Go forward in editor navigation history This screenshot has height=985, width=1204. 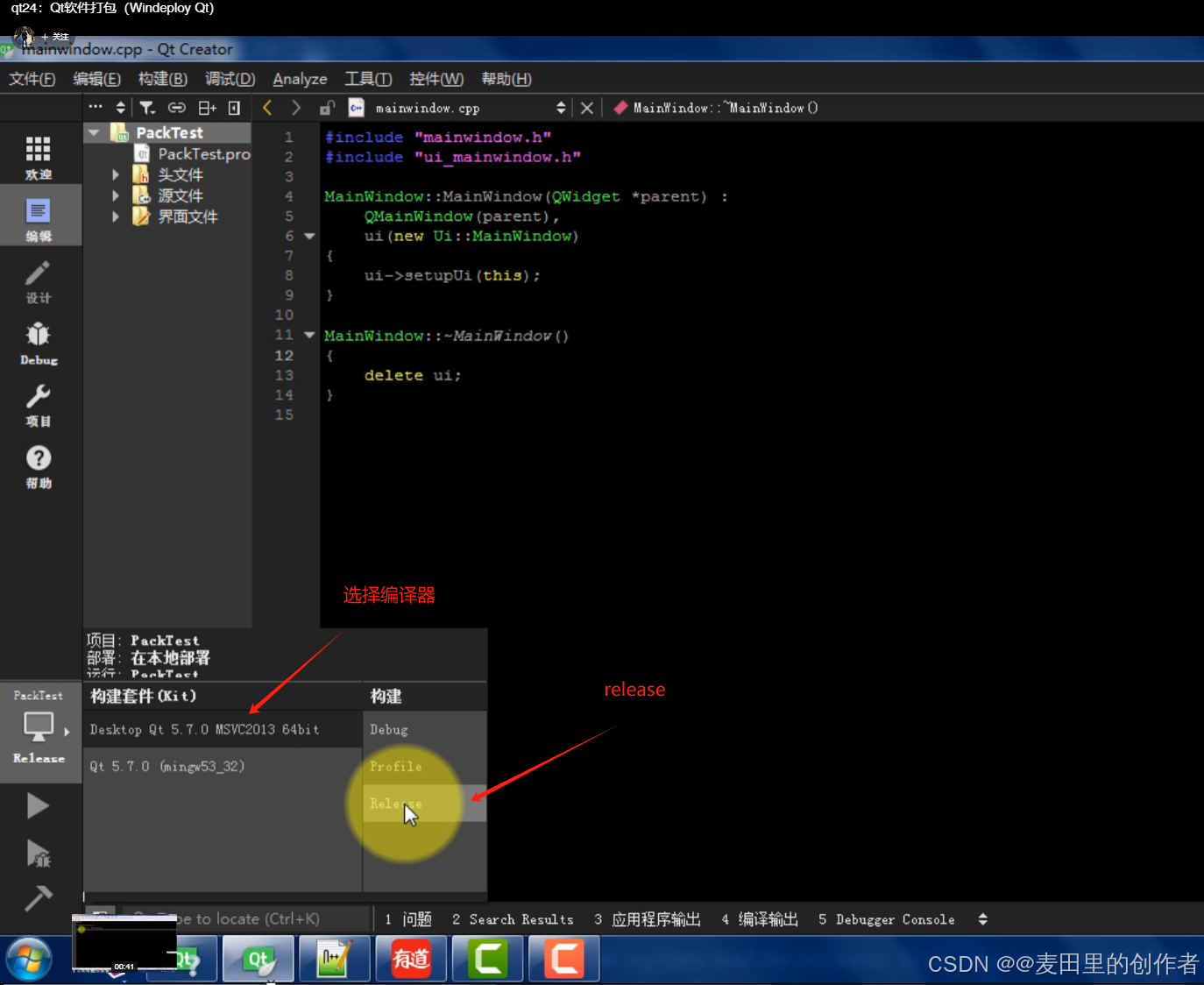point(296,108)
